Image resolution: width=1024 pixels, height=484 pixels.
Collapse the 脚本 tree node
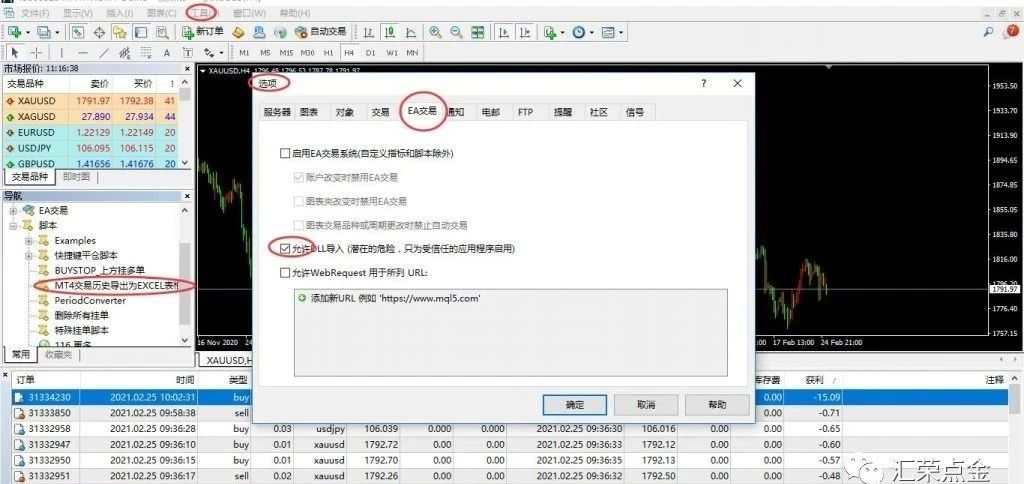tap(12, 225)
